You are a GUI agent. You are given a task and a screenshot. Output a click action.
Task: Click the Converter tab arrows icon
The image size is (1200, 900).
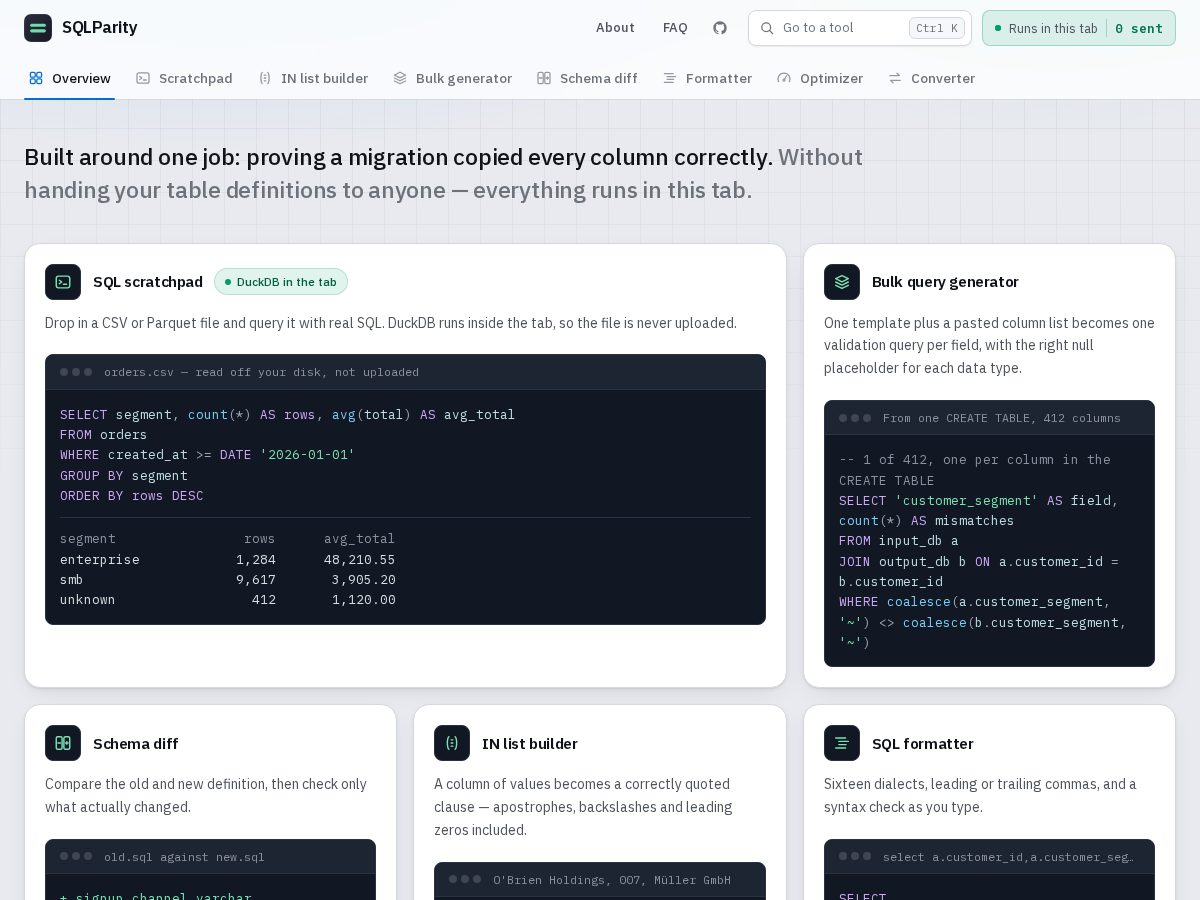pos(895,78)
